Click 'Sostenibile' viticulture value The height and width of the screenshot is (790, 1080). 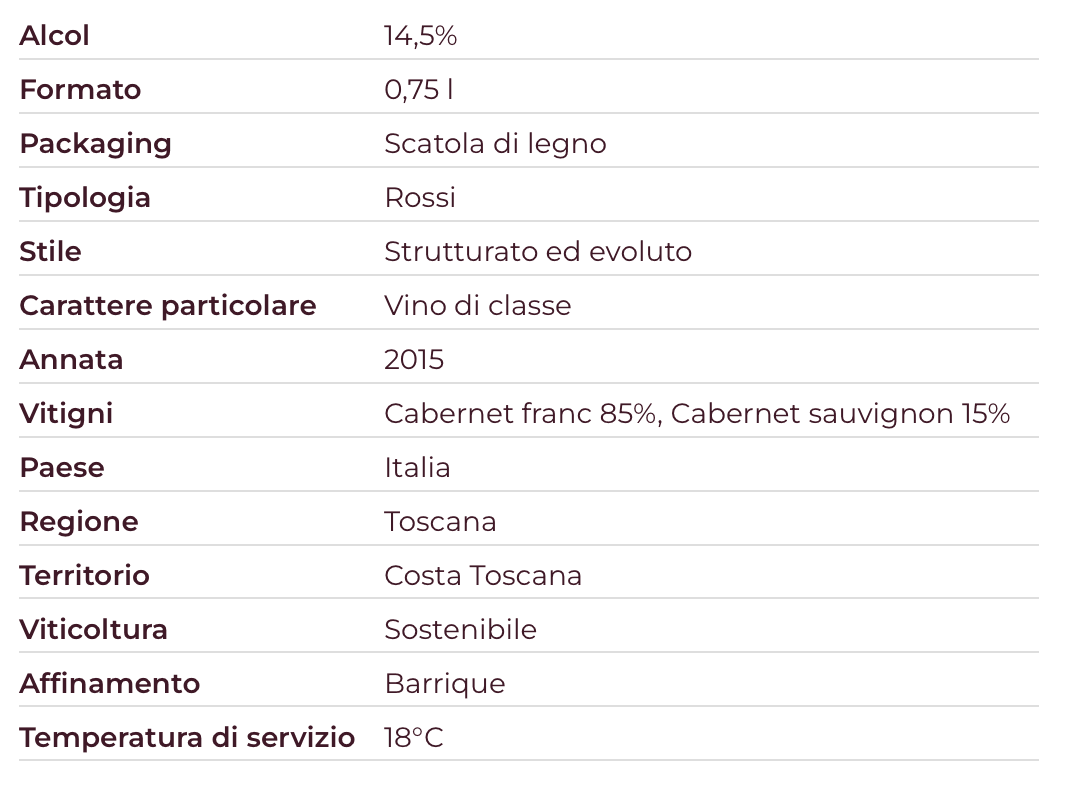coord(460,630)
